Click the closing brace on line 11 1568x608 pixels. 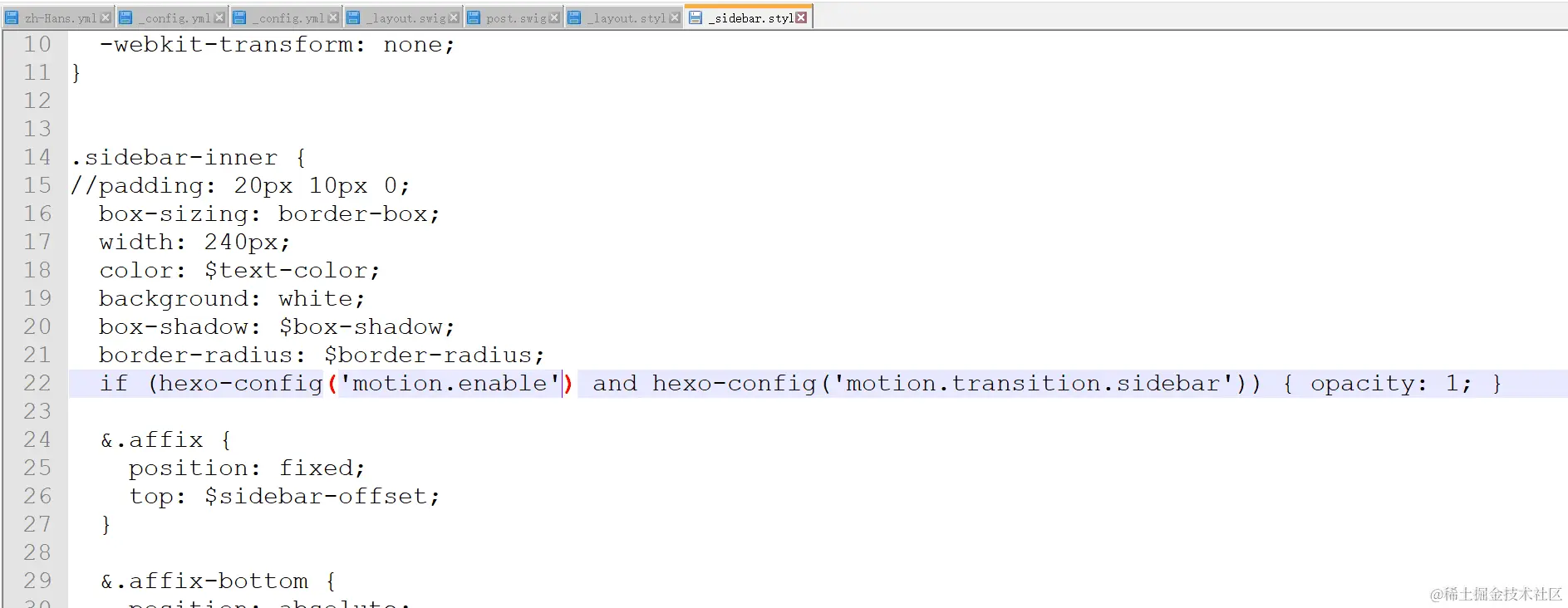pyautogui.click(x=76, y=72)
